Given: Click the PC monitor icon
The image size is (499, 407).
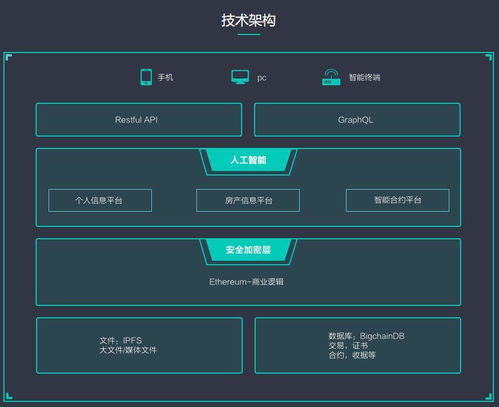Looking at the screenshot, I should coord(240,77).
